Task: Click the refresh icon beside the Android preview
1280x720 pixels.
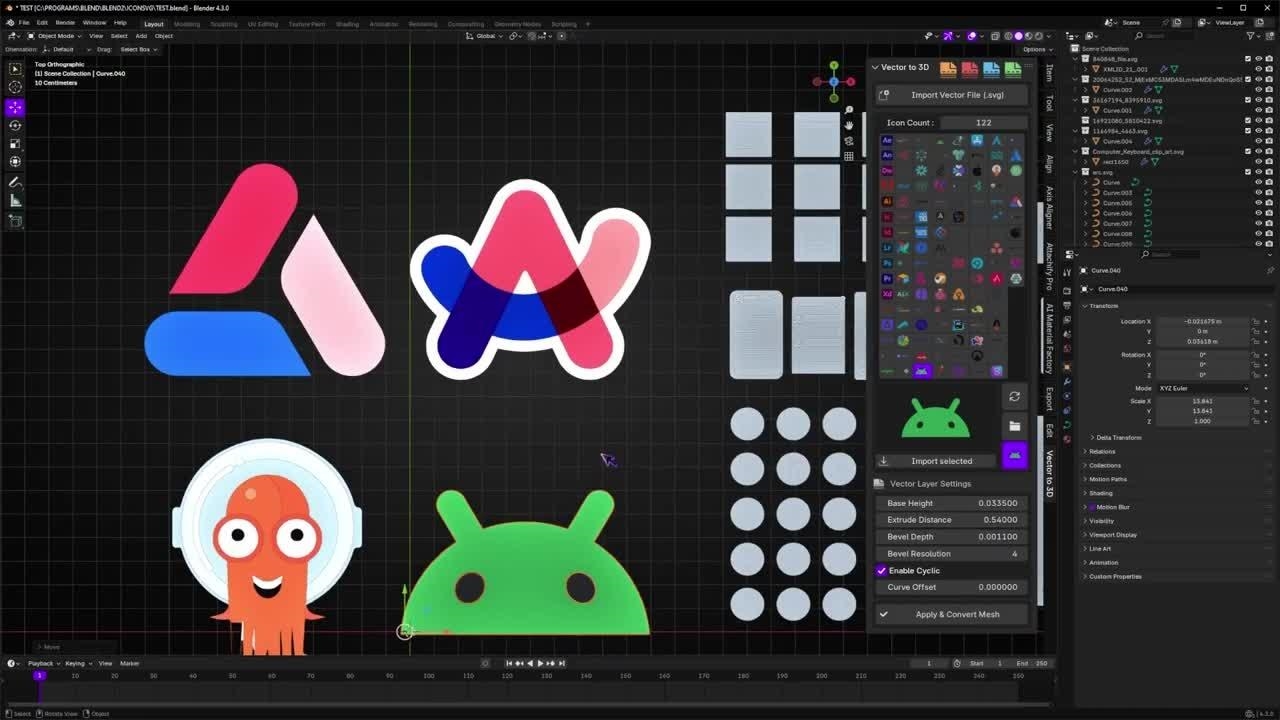Action: click(x=1014, y=397)
